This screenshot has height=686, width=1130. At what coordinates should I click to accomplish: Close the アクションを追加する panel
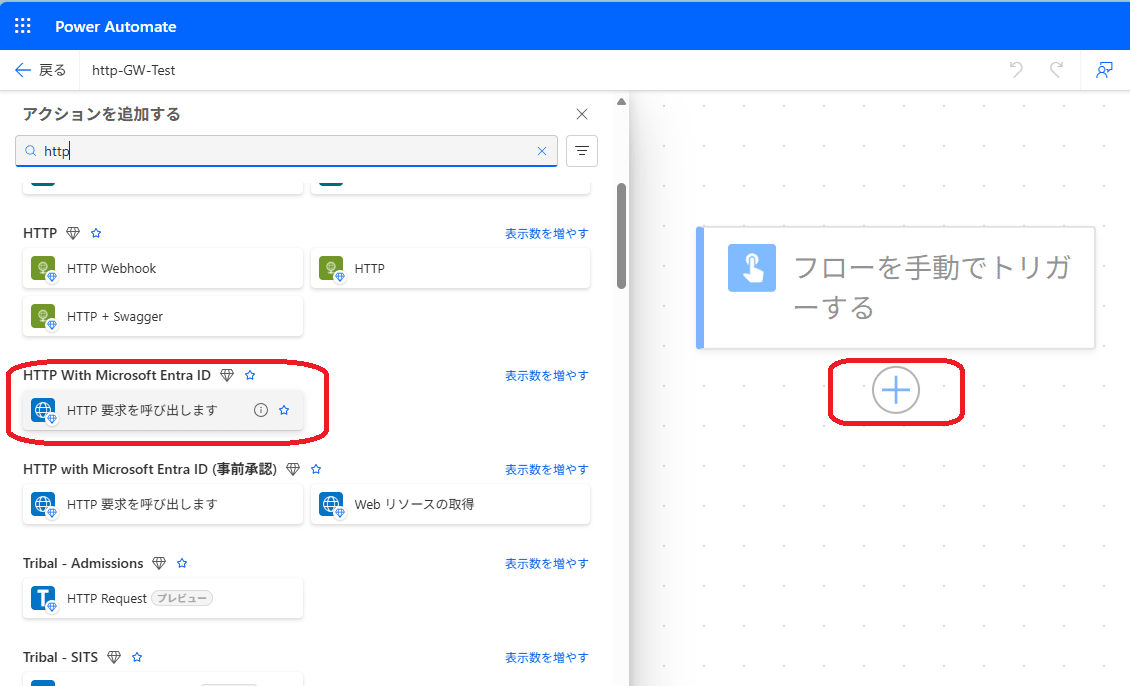click(x=582, y=114)
